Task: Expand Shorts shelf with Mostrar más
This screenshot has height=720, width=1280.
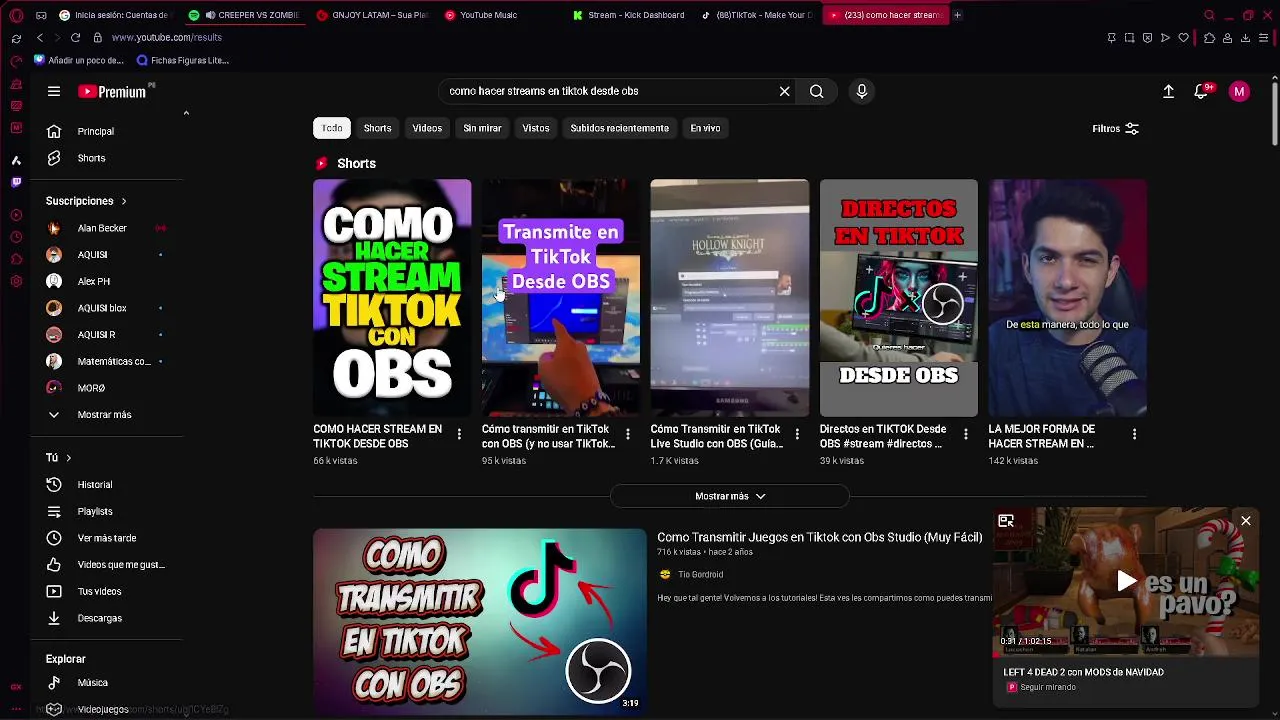Action: (x=730, y=496)
